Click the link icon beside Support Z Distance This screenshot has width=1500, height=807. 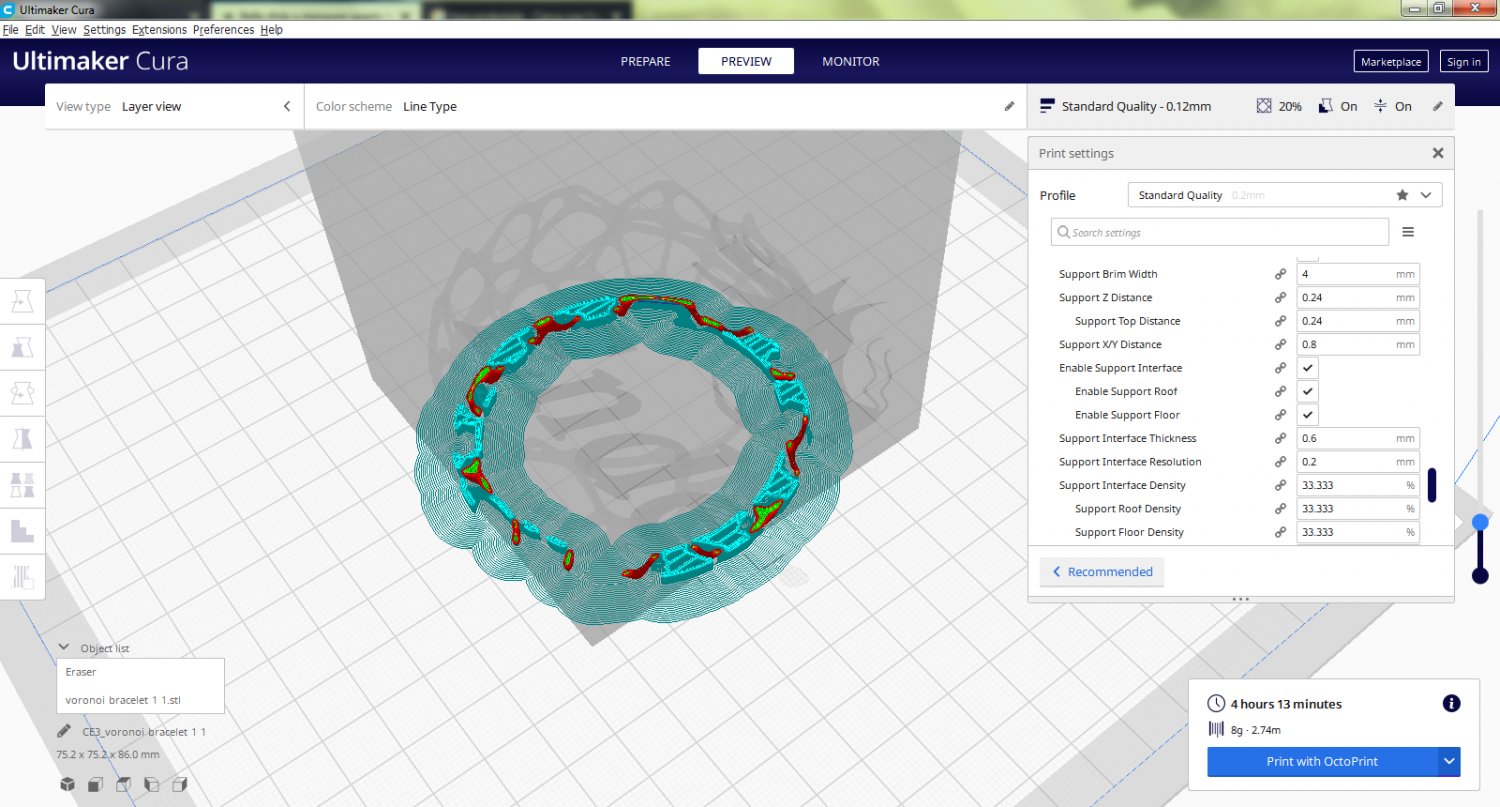tap(1280, 298)
